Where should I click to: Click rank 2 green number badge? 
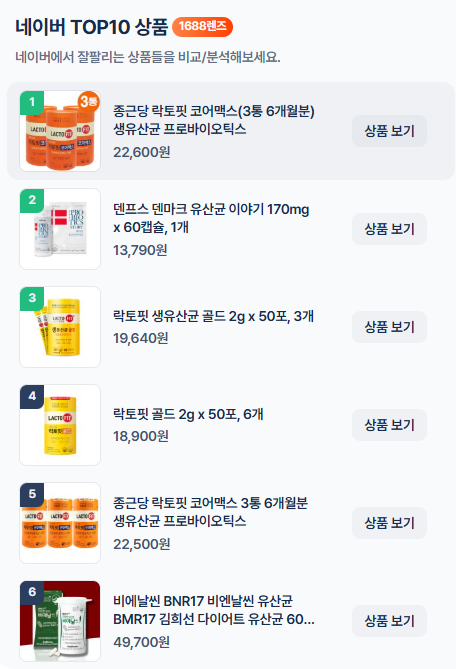coord(32,200)
